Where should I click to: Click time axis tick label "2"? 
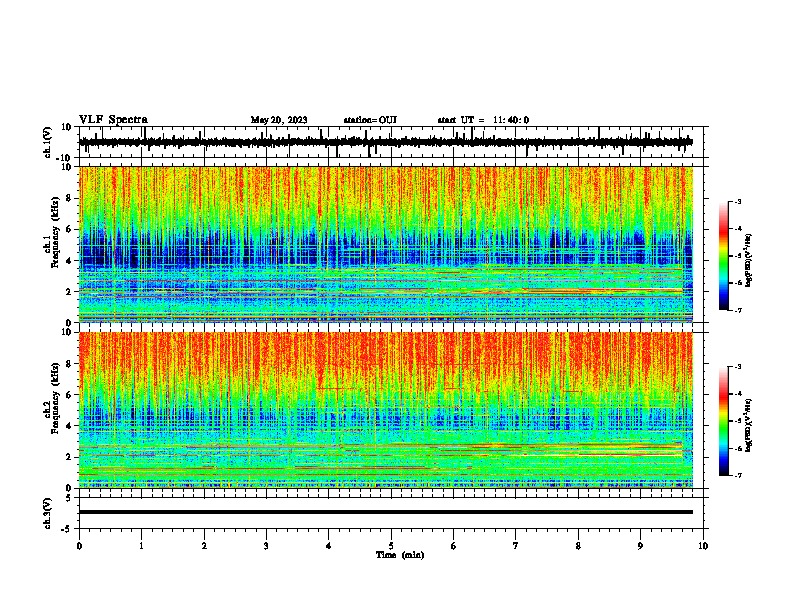[204, 546]
